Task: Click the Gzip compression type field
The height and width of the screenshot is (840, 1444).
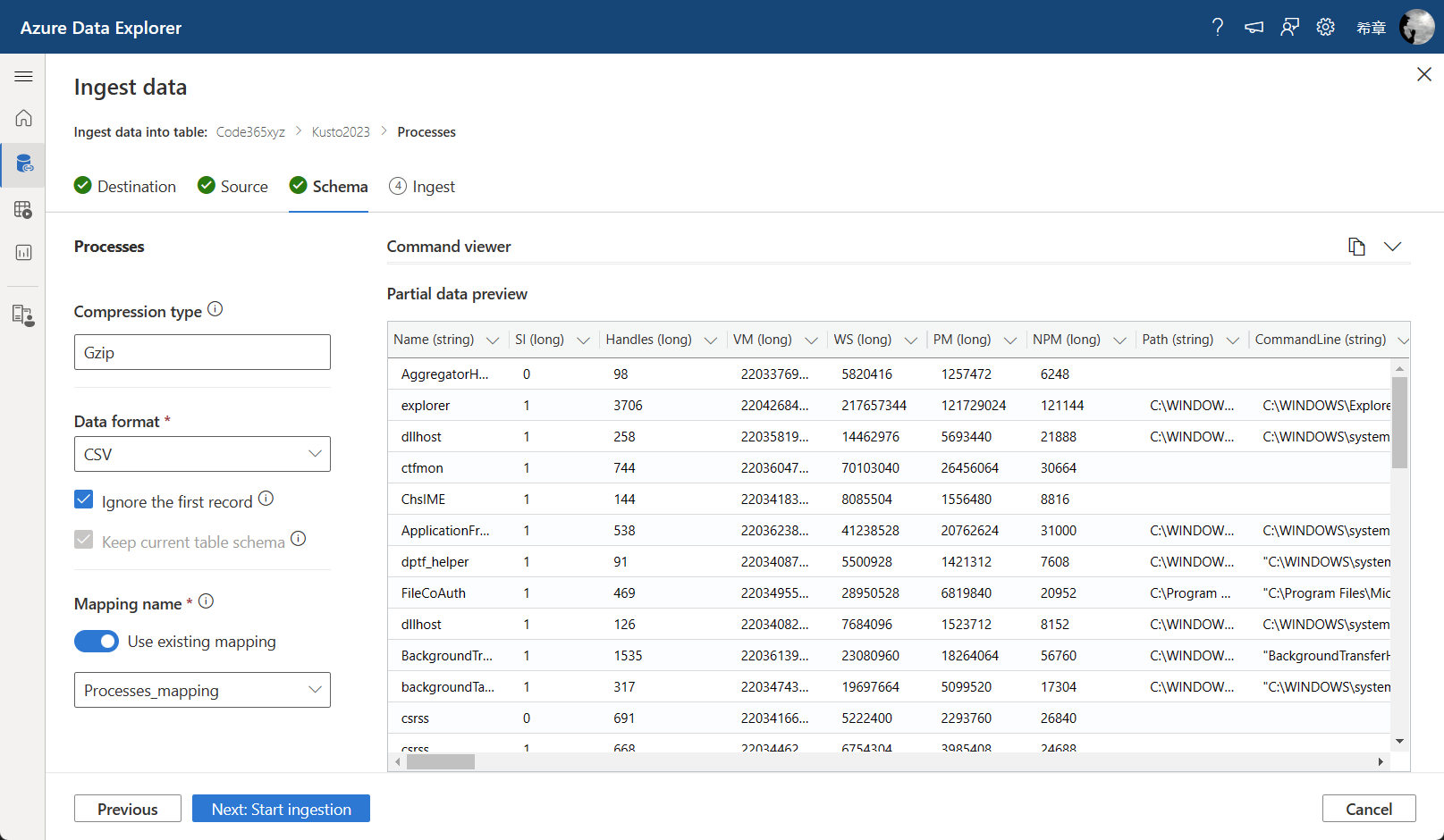Action: point(202,352)
